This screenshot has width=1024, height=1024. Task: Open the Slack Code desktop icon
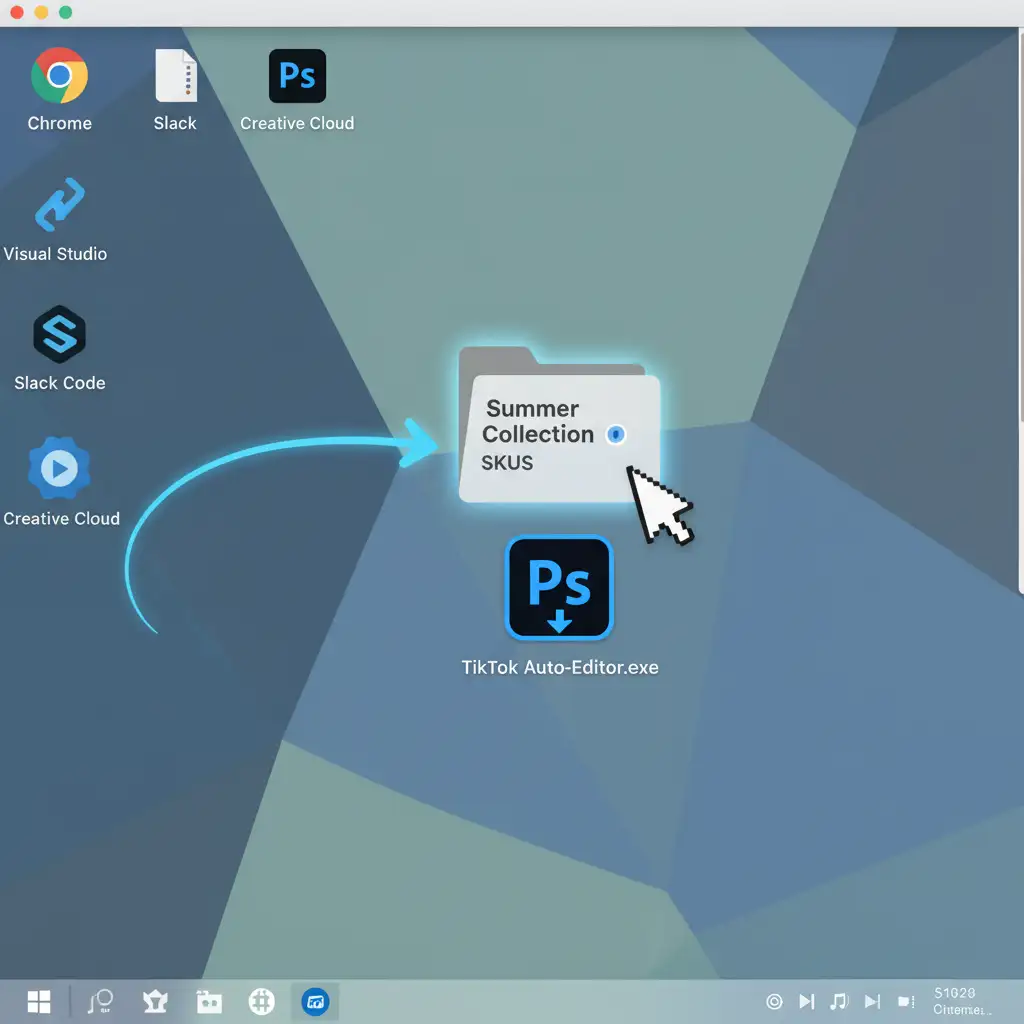[59, 334]
